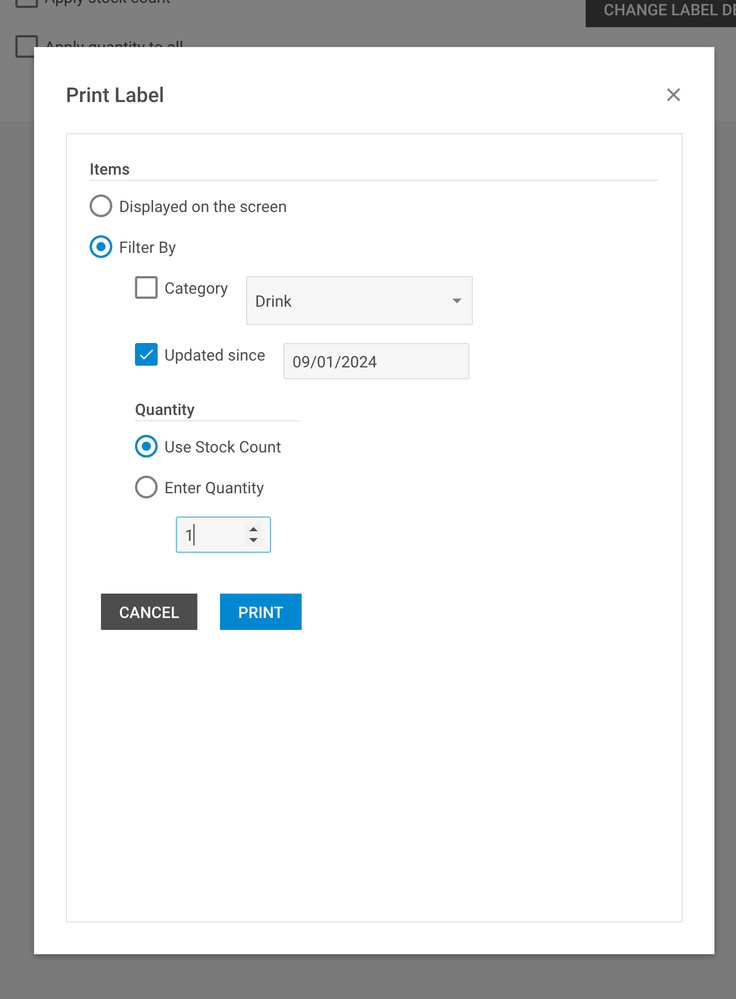
Task: Select the 'Enter Quantity' radio option
Action: click(146, 488)
